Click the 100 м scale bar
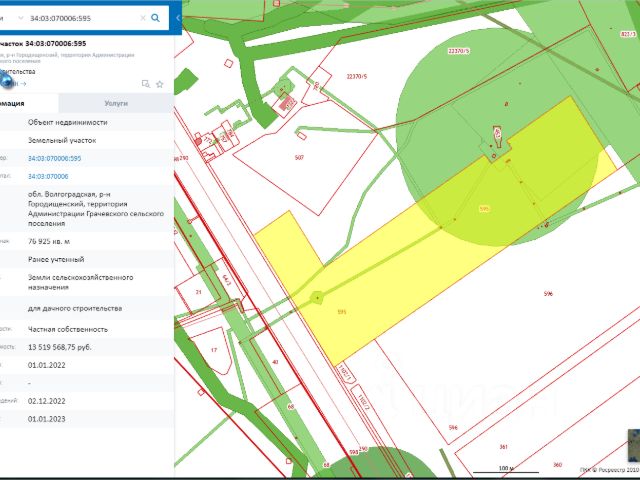 (506, 469)
